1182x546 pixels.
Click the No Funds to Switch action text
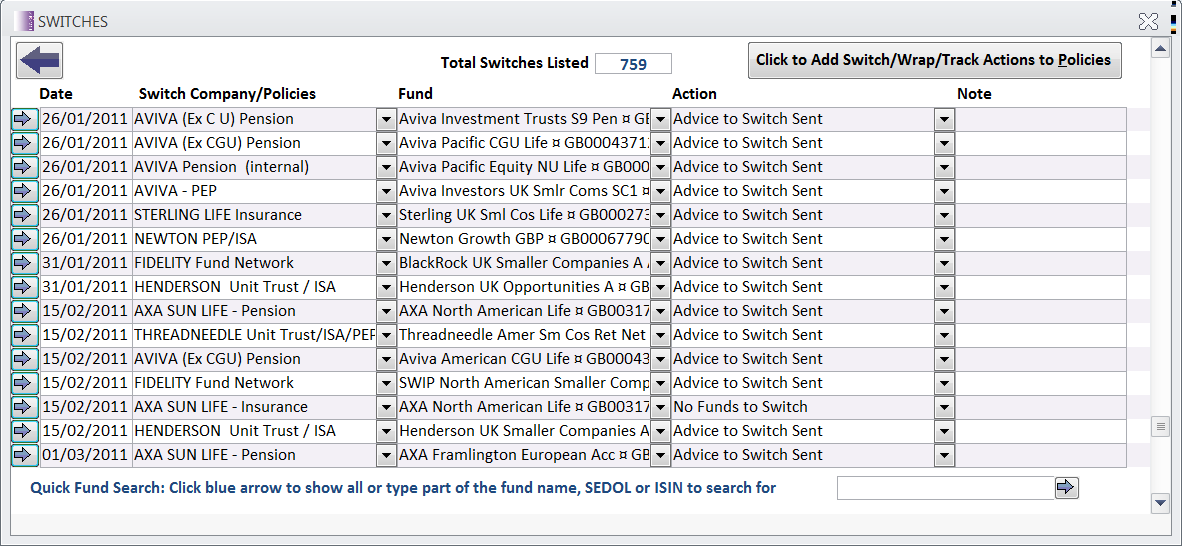click(x=740, y=407)
